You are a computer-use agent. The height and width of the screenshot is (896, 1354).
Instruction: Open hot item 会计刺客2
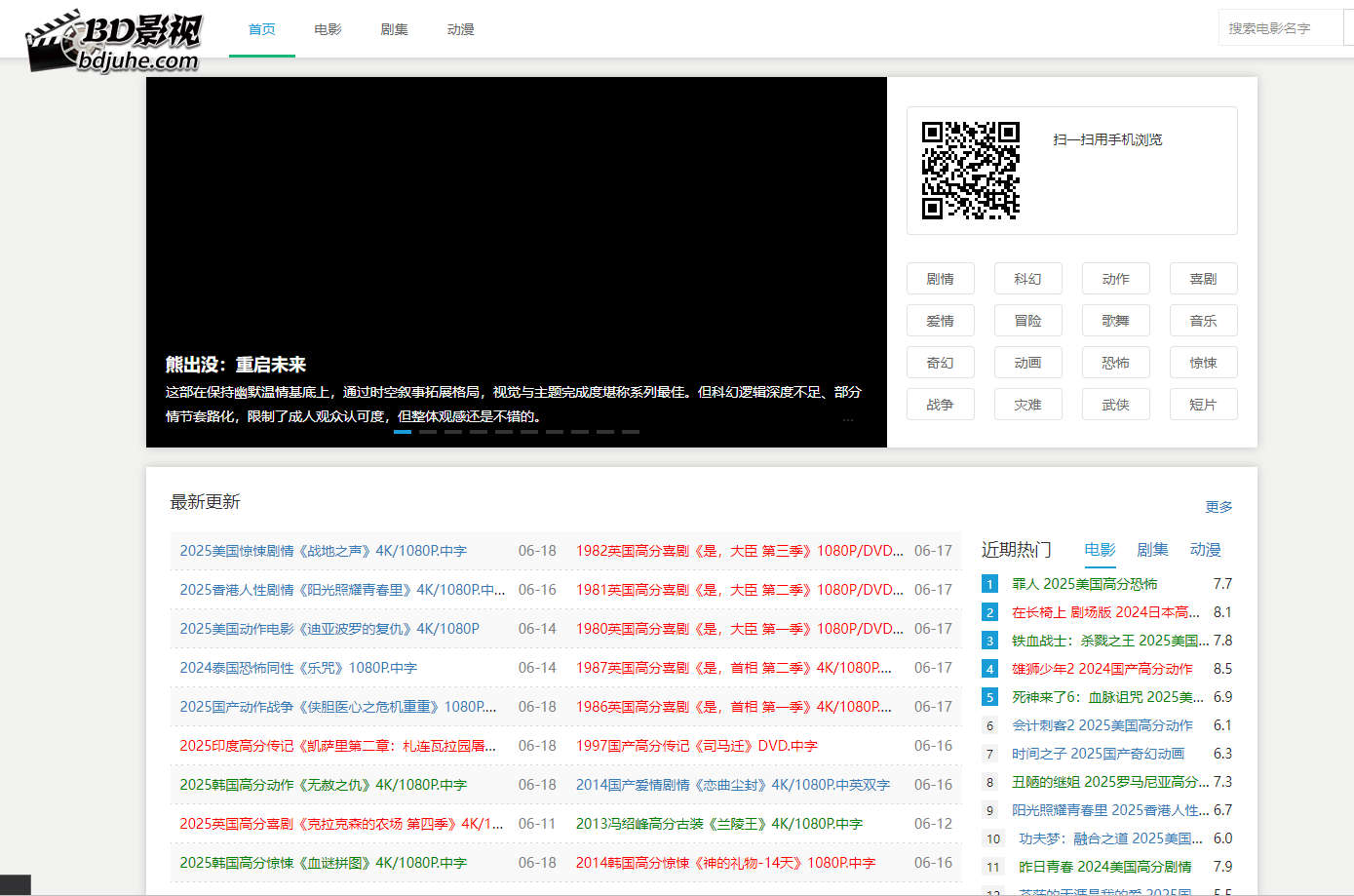pos(1103,725)
